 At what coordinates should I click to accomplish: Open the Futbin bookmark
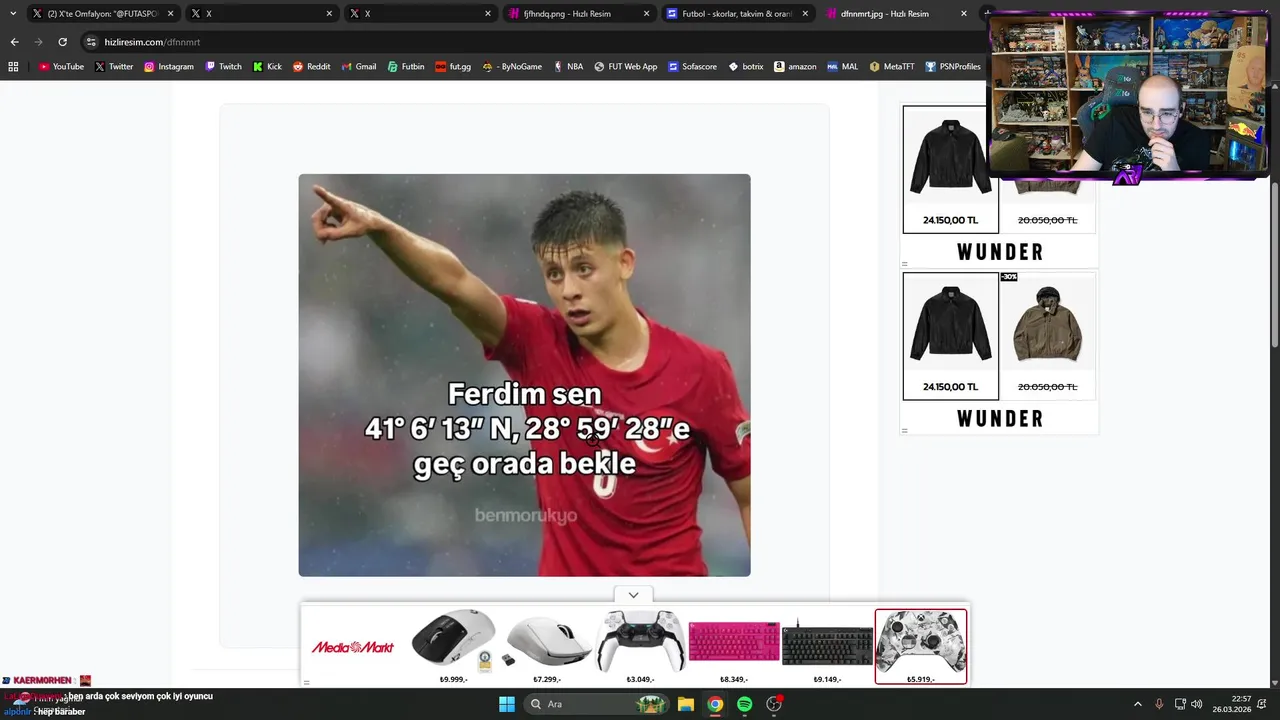406,67
